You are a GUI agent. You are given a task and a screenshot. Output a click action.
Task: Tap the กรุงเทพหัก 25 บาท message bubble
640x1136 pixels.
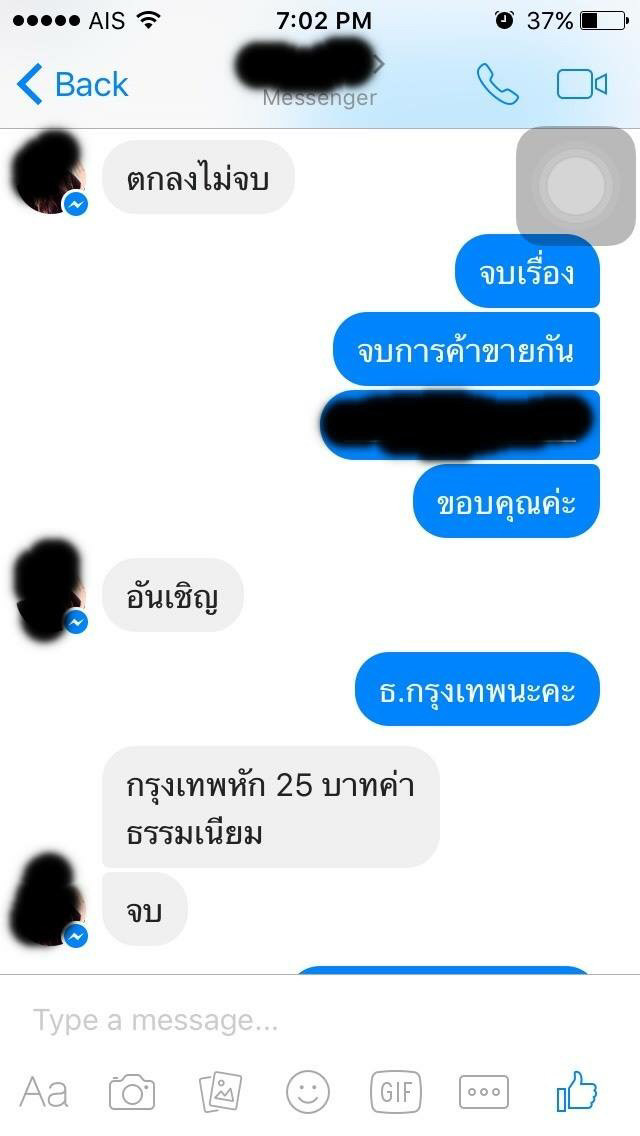[x=270, y=807]
